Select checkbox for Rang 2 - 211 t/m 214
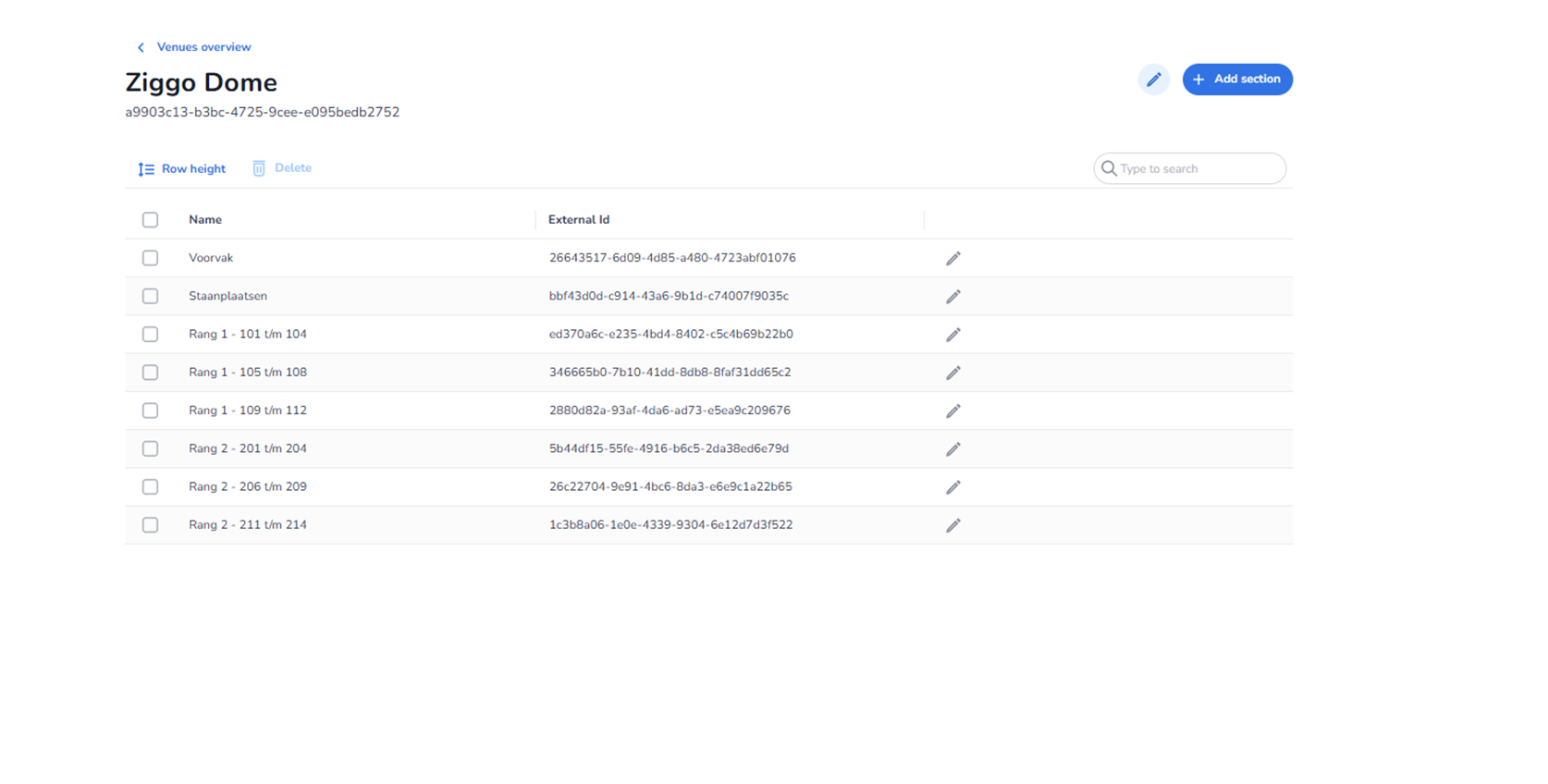The image size is (1548, 784). [x=150, y=525]
